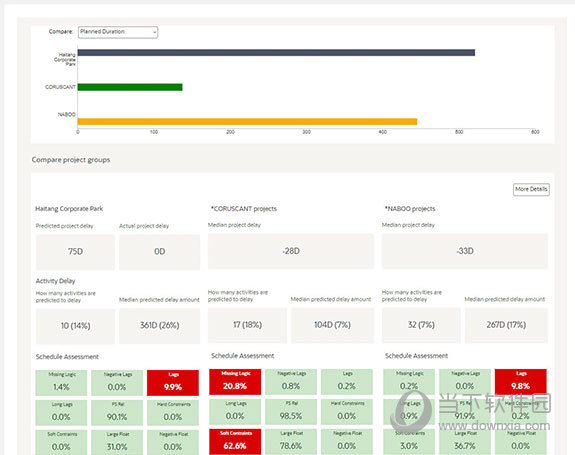Screen dimensions: 575x455
Task: Click the -28D median project delay value
Action: (291, 251)
